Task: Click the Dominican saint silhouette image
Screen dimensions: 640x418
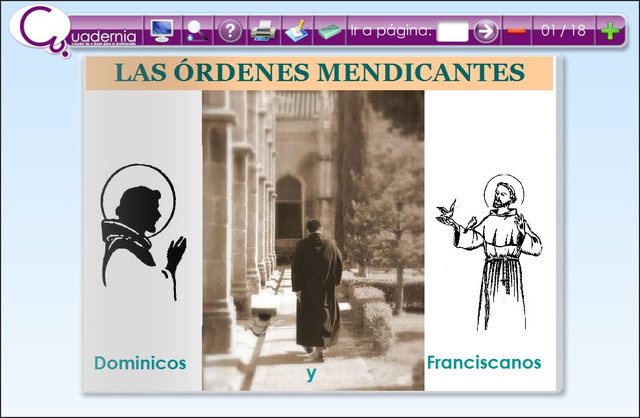Action: (x=142, y=232)
